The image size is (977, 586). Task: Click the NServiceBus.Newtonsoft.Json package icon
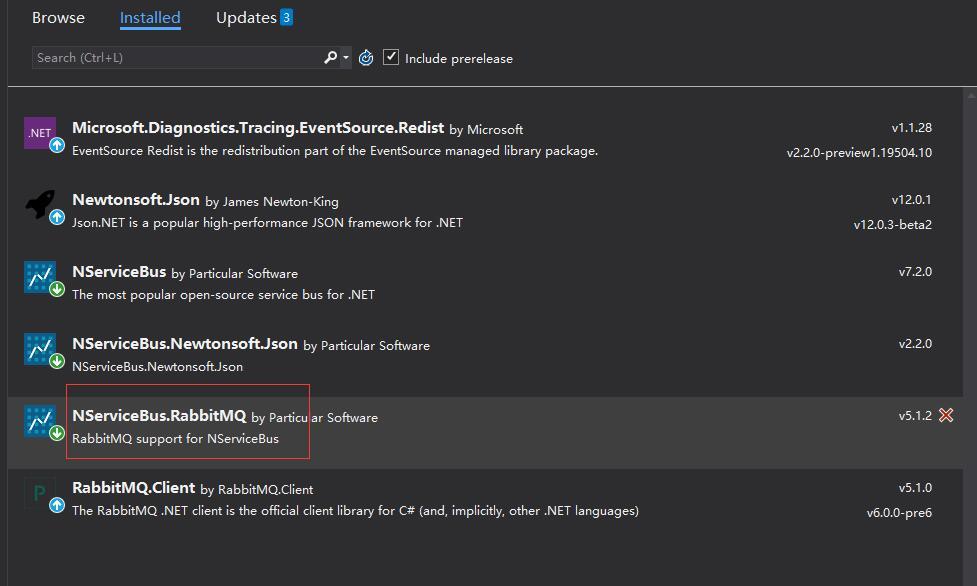[x=40, y=348]
